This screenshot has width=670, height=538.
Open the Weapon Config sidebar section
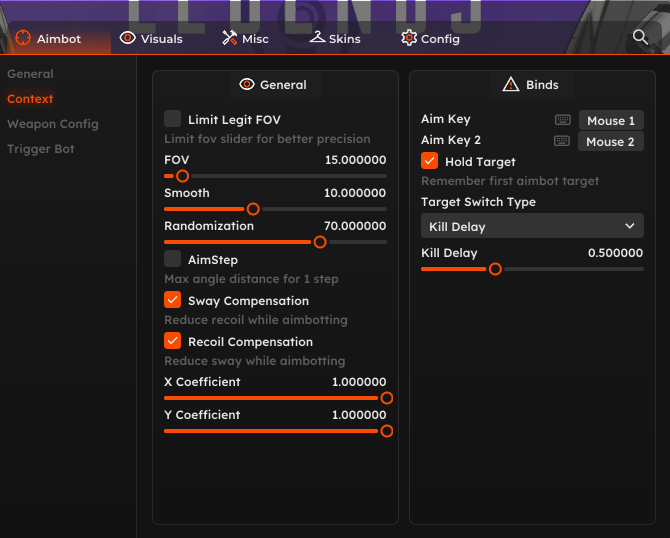(53, 124)
